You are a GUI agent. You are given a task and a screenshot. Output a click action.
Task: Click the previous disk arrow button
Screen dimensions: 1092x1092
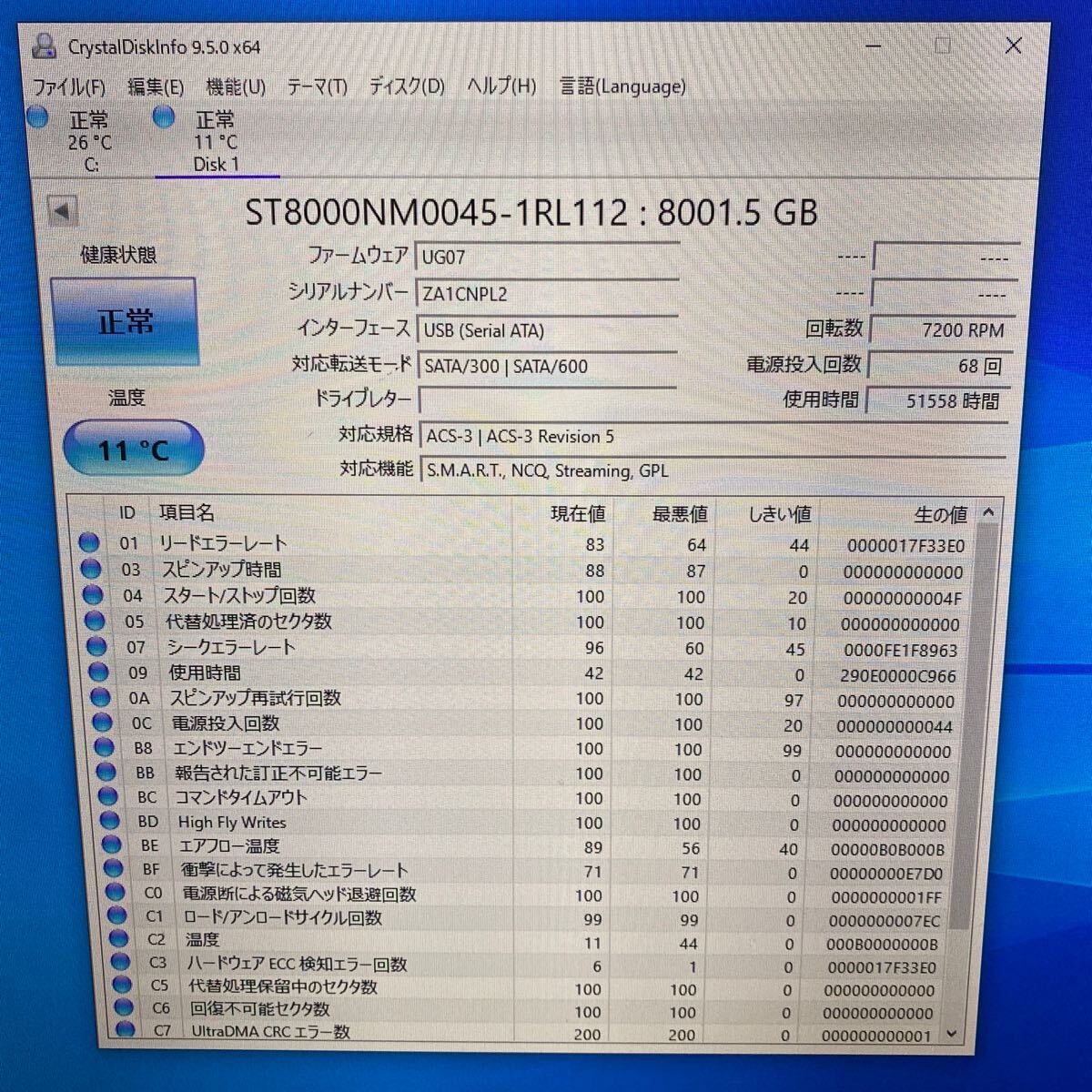62,212
